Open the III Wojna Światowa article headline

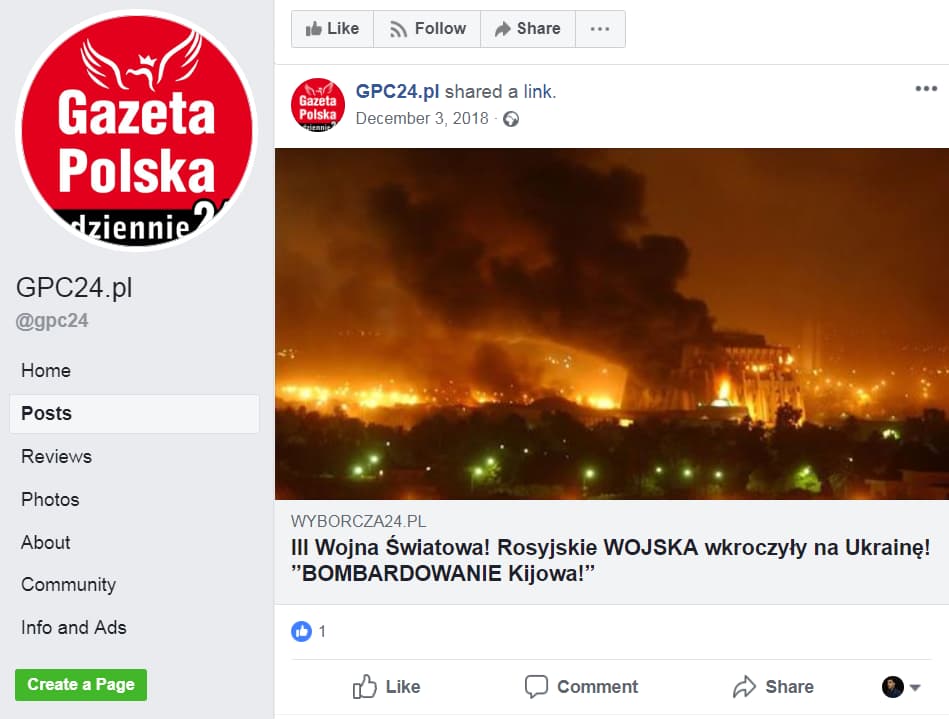(x=610, y=560)
